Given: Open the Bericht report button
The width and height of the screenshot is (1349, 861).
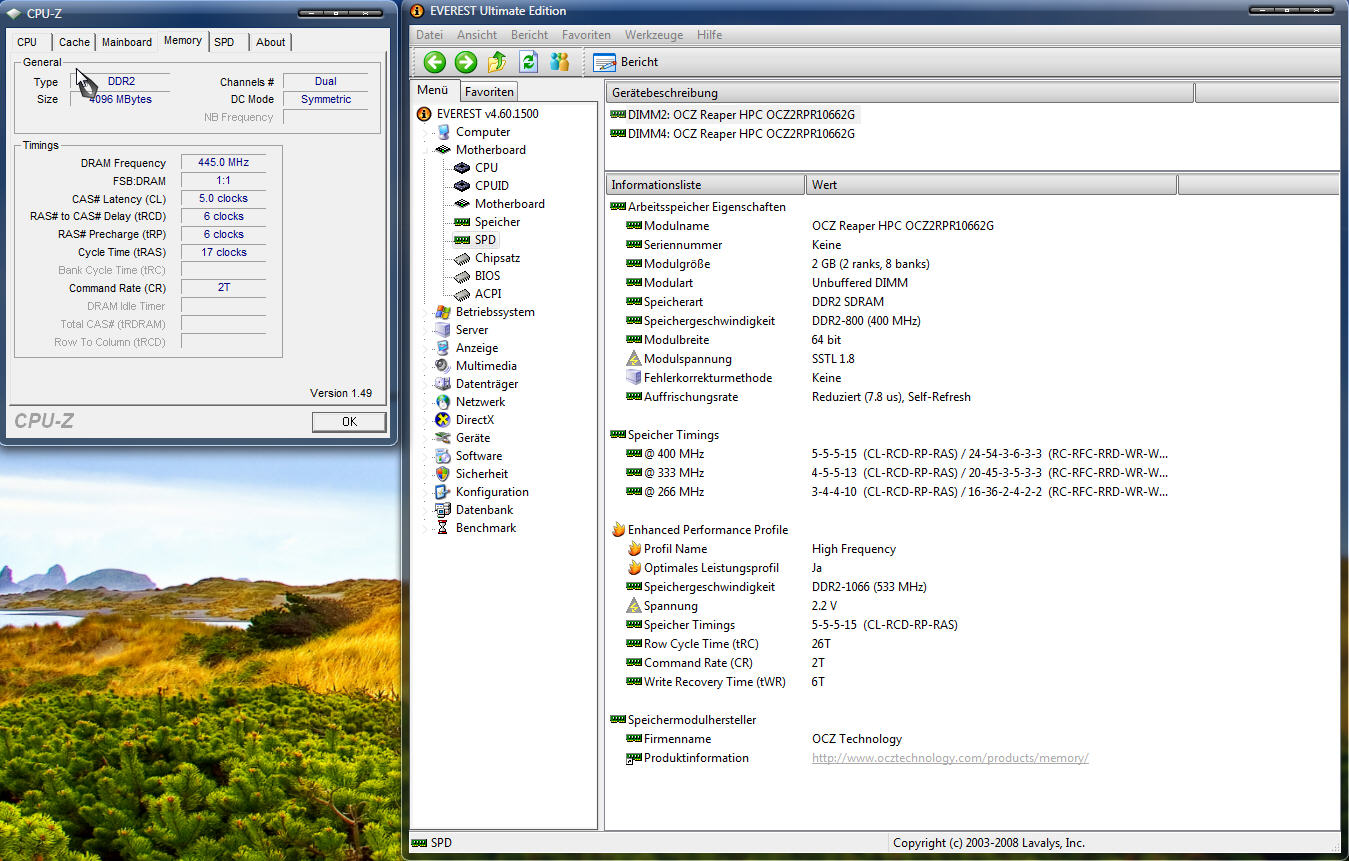Looking at the screenshot, I should point(626,62).
